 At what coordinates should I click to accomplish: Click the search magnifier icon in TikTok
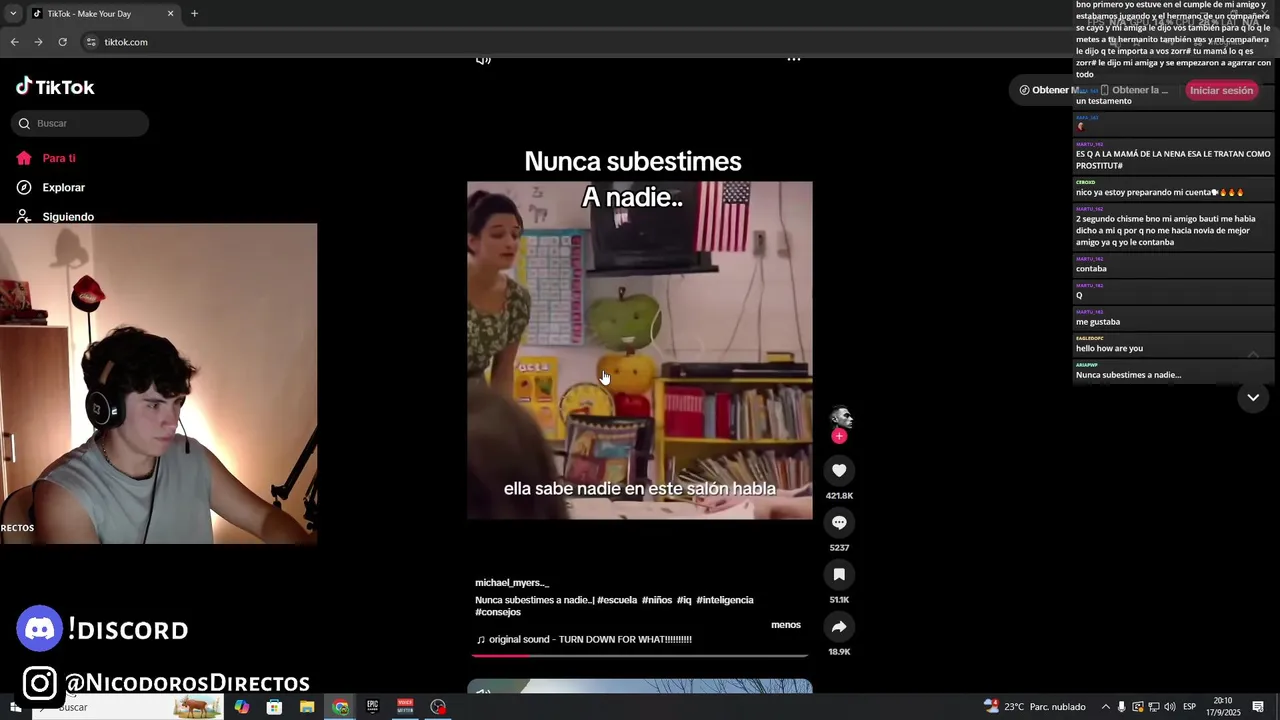24,123
